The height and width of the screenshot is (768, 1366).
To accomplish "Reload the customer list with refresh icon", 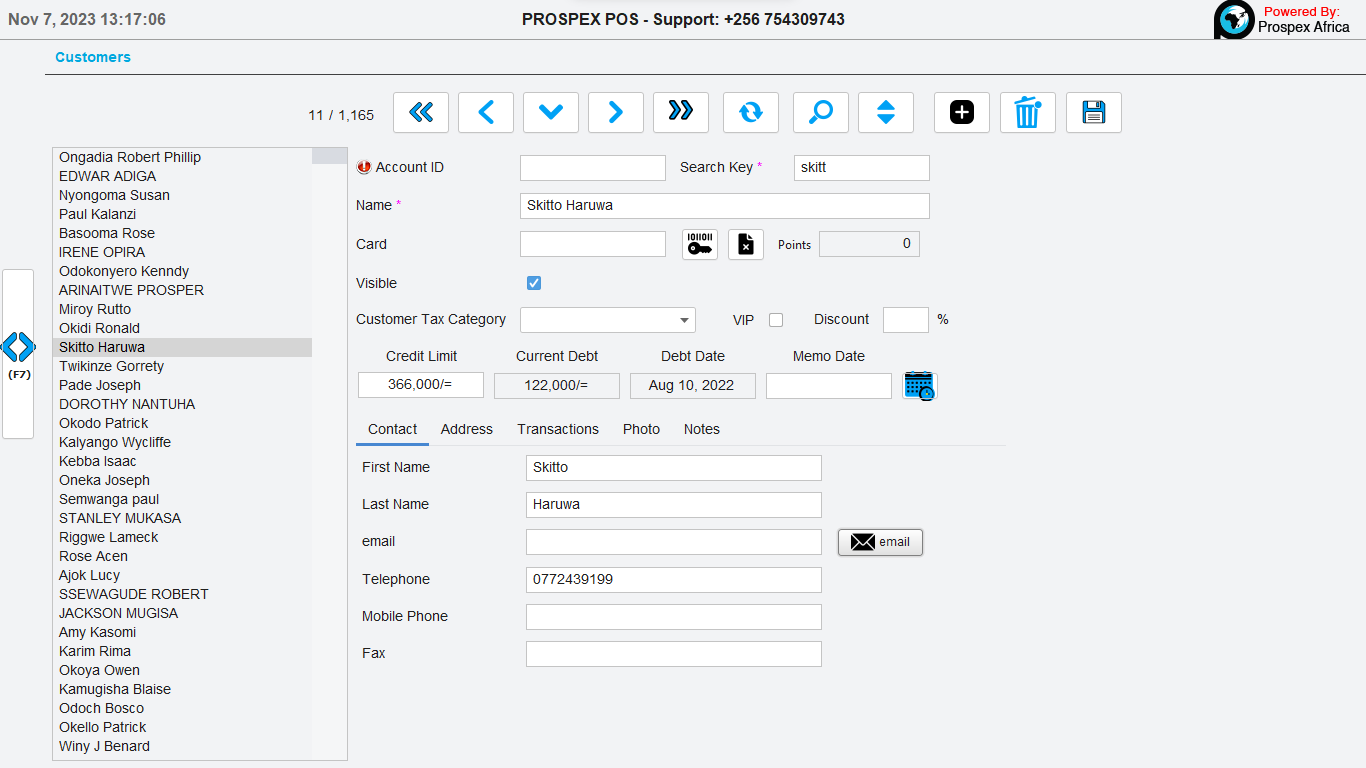I will pos(751,113).
